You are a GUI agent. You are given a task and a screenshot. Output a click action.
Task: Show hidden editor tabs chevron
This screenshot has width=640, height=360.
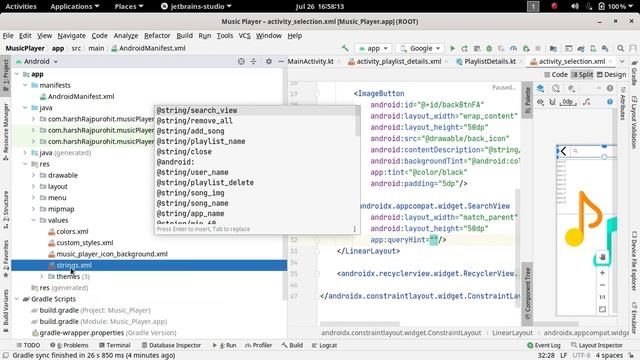coord(622,61)
